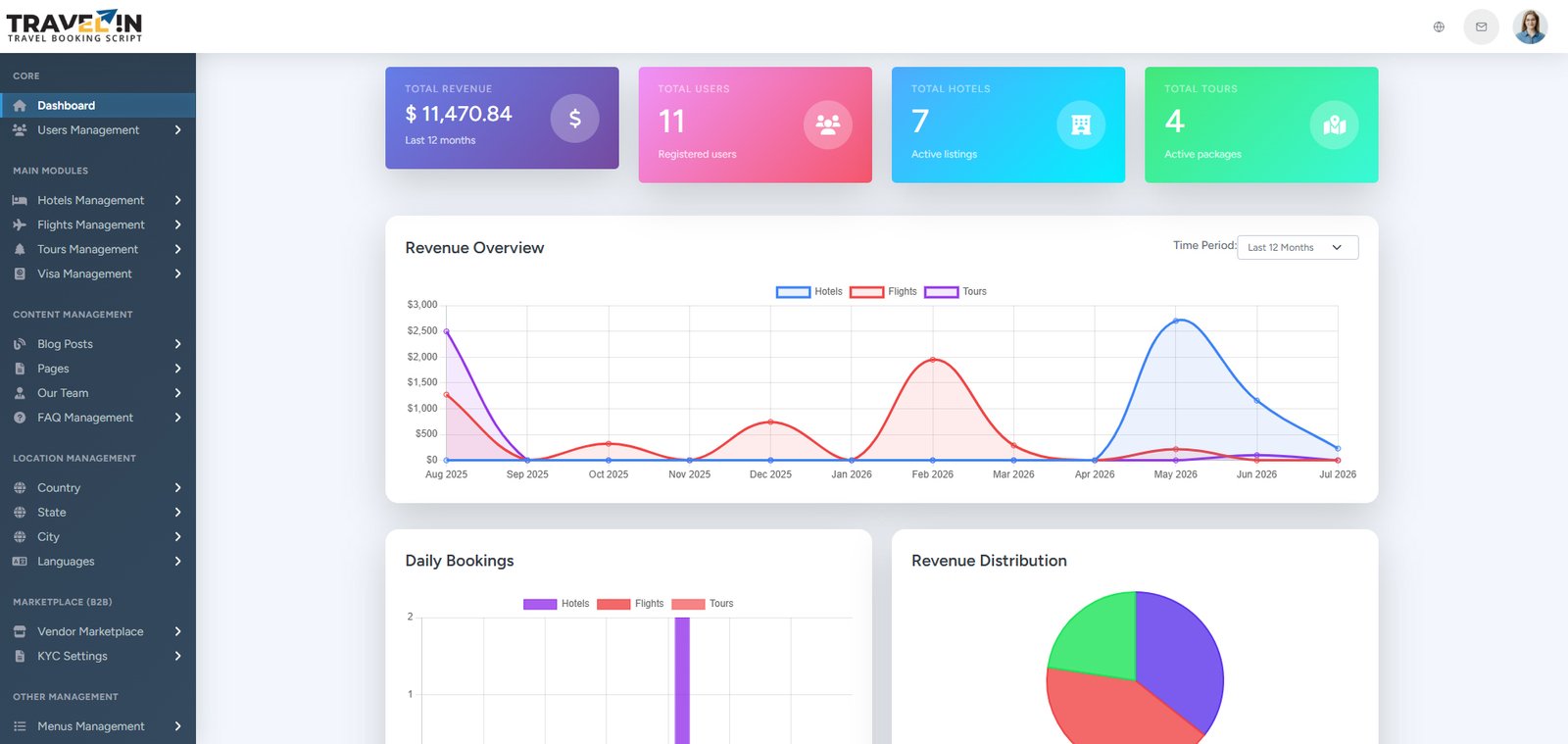The width and height of the screenshot is (1568, 744).
Task: Click the Tours Management bell icon
Action: pyautogui.click(x=20, y=249)
